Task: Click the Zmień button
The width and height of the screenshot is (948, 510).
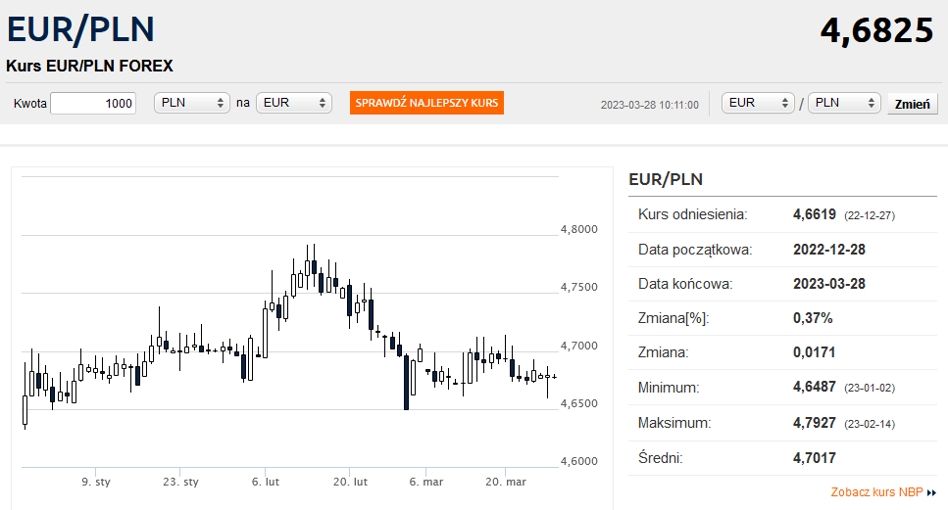Action: point(912,104)
